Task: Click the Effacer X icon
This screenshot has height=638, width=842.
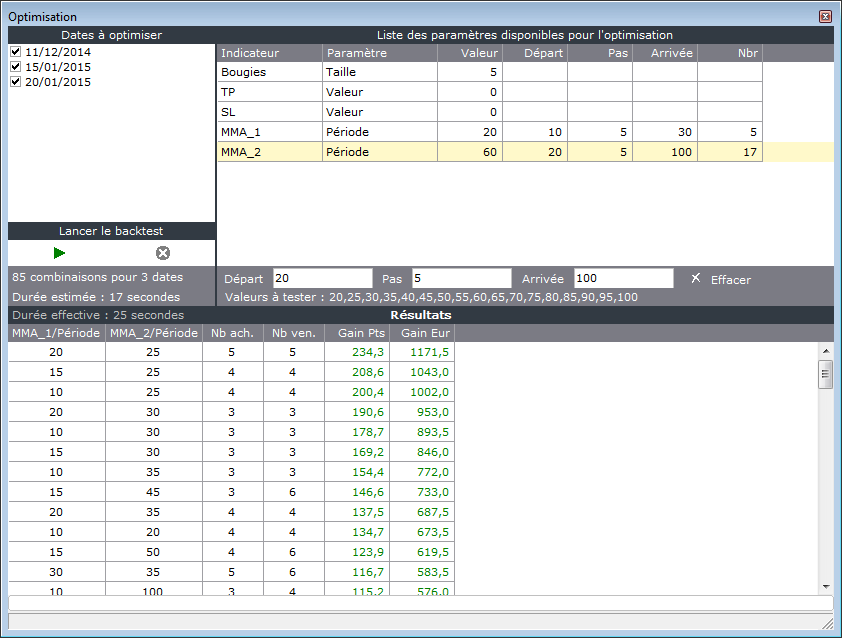Action: pos(695,278)
